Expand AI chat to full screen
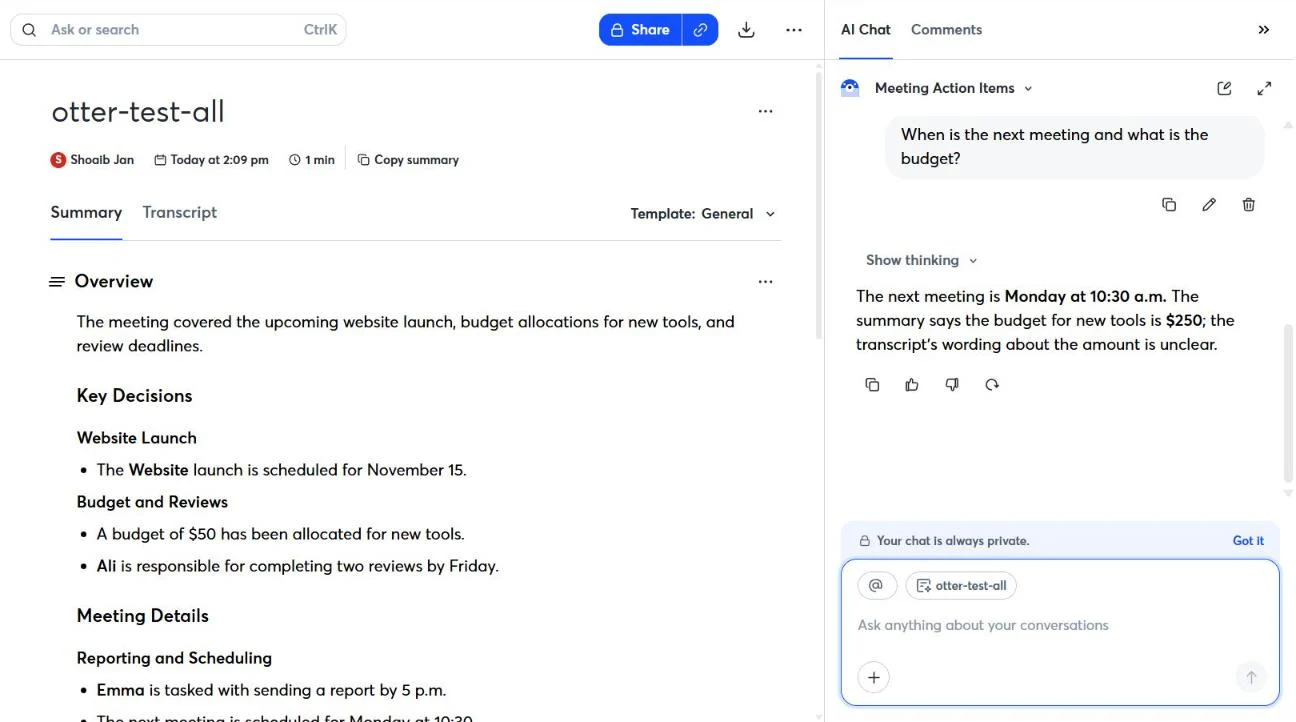Viewport: 1296px width, 722px height. 1264,88
